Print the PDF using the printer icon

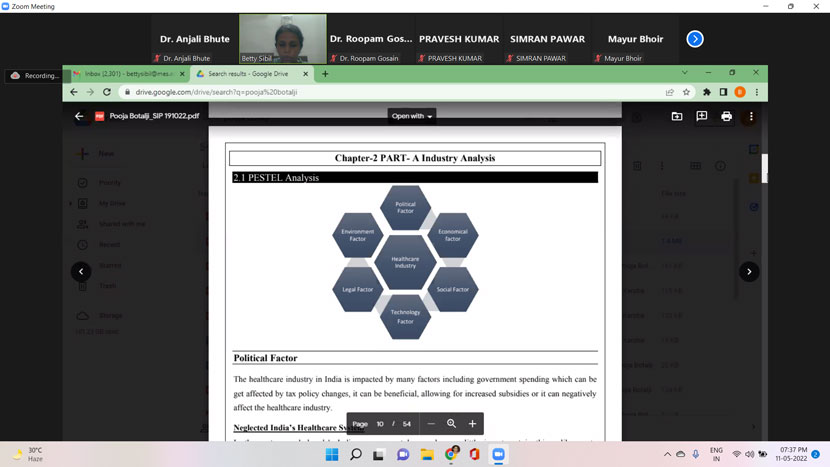pyautogui.click(x=726, y=116)
